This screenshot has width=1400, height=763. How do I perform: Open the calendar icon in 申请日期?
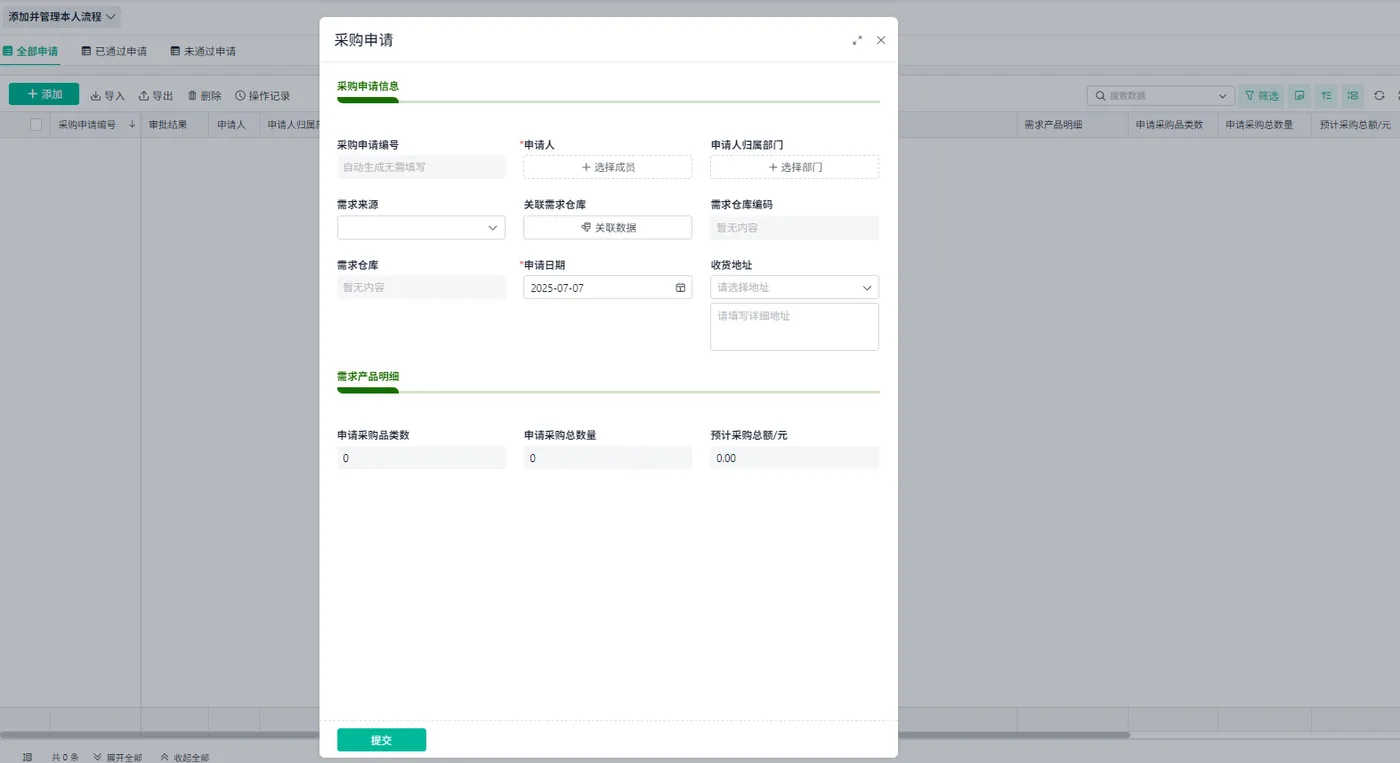point(680,287)
